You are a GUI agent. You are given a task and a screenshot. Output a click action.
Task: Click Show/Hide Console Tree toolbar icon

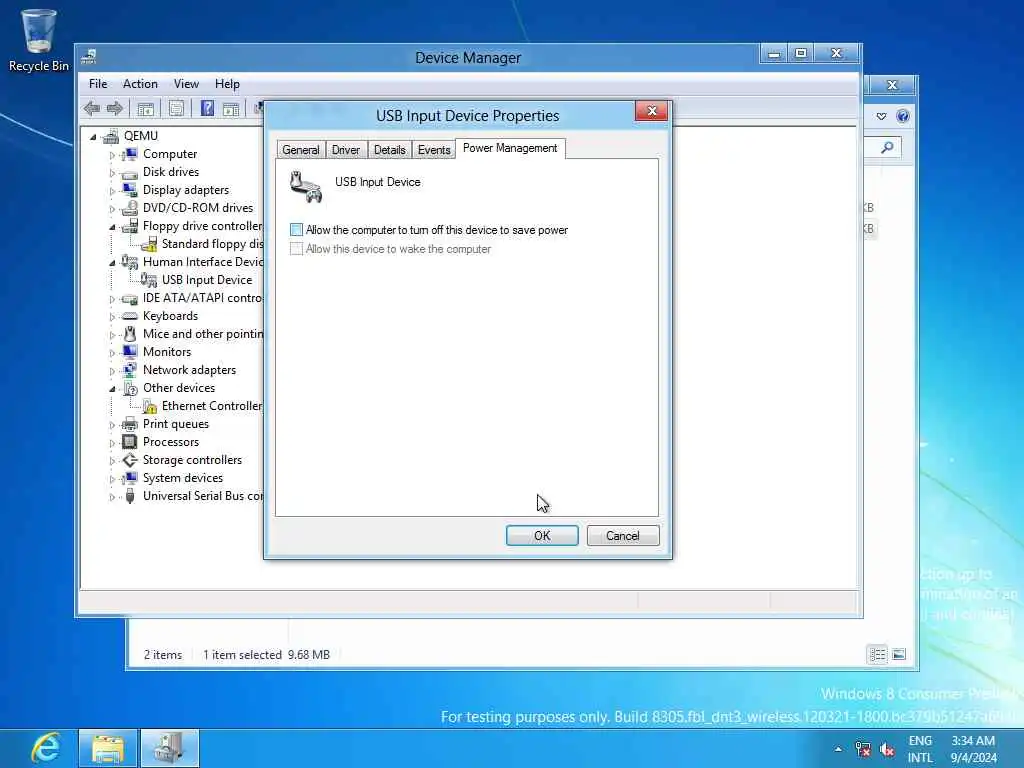coord(146,108)
